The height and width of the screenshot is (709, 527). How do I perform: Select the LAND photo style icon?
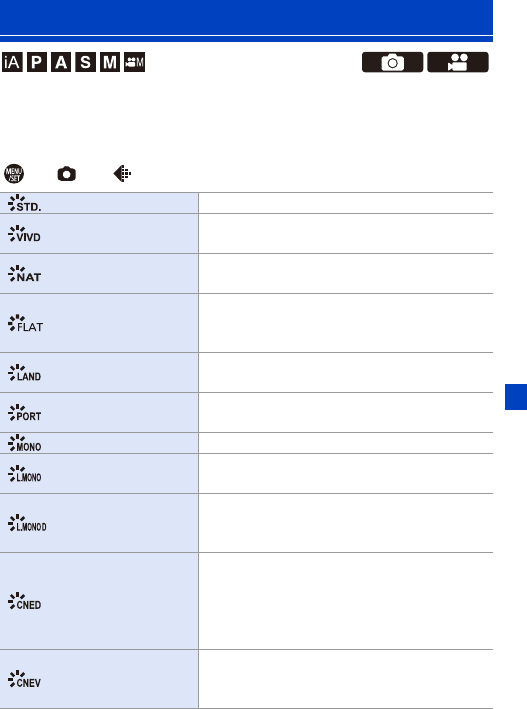pyautogui.click(x=24, y=373)
